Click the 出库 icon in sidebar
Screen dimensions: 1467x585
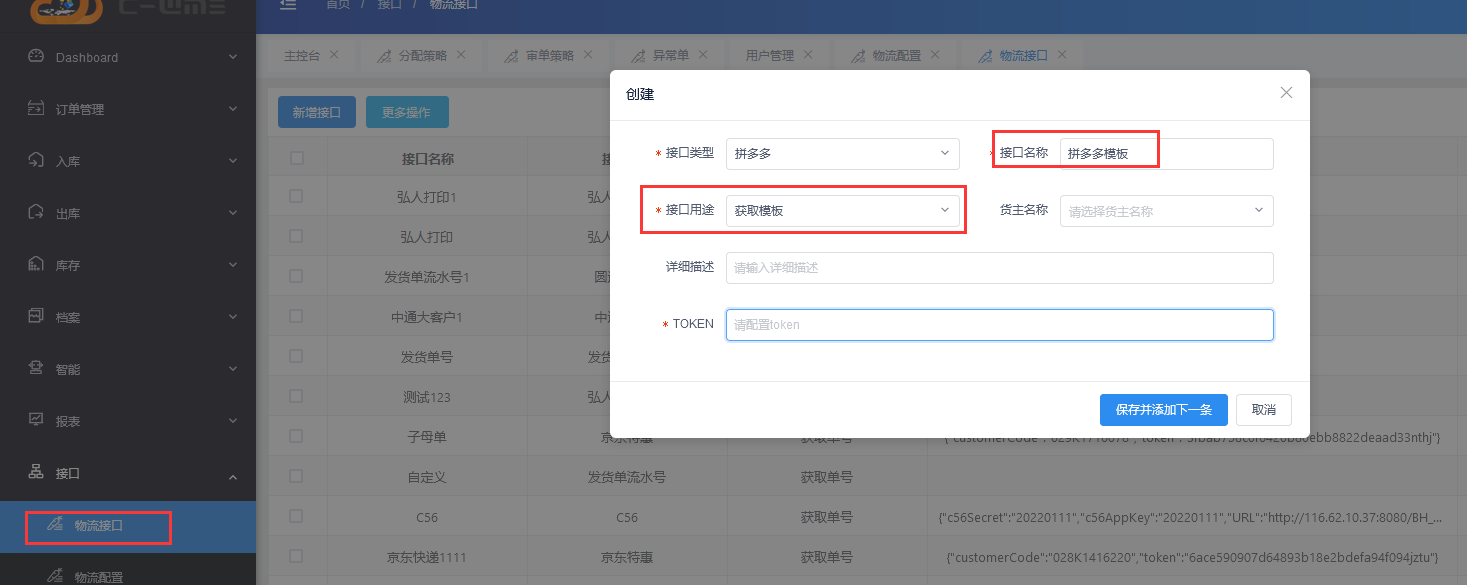click(x=36, y=213)
